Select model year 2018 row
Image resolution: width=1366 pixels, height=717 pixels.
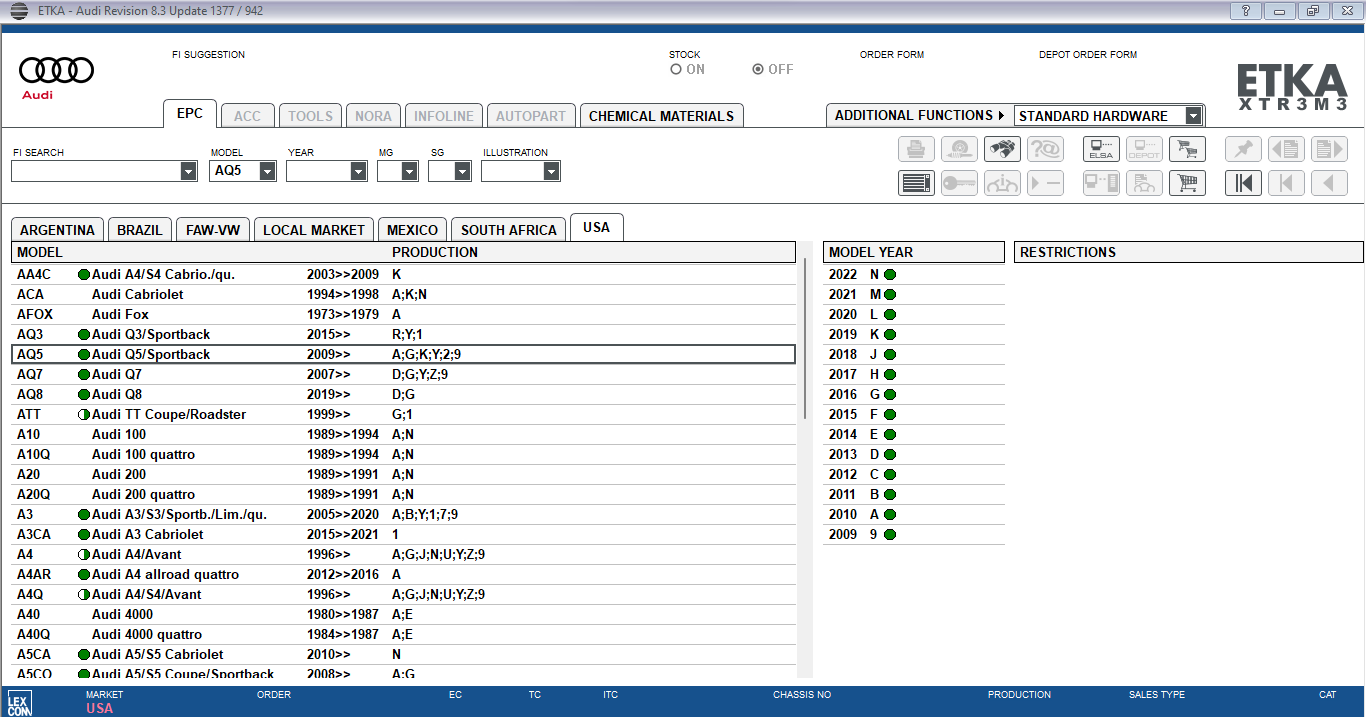[x=913, y=354]
